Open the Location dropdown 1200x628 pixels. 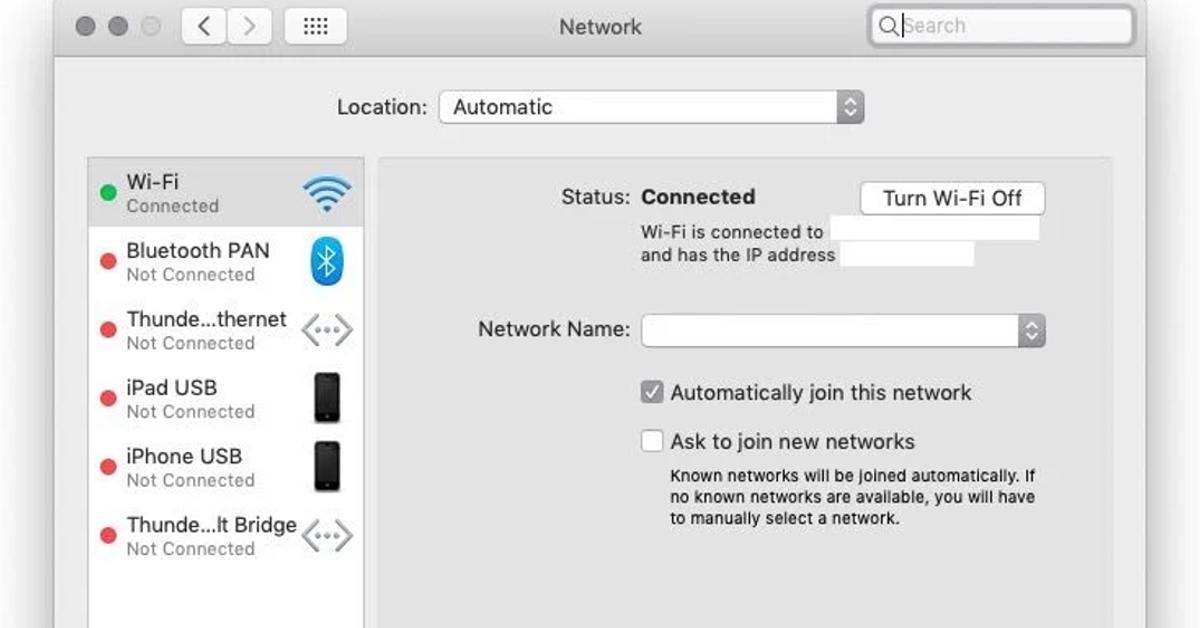651,106
